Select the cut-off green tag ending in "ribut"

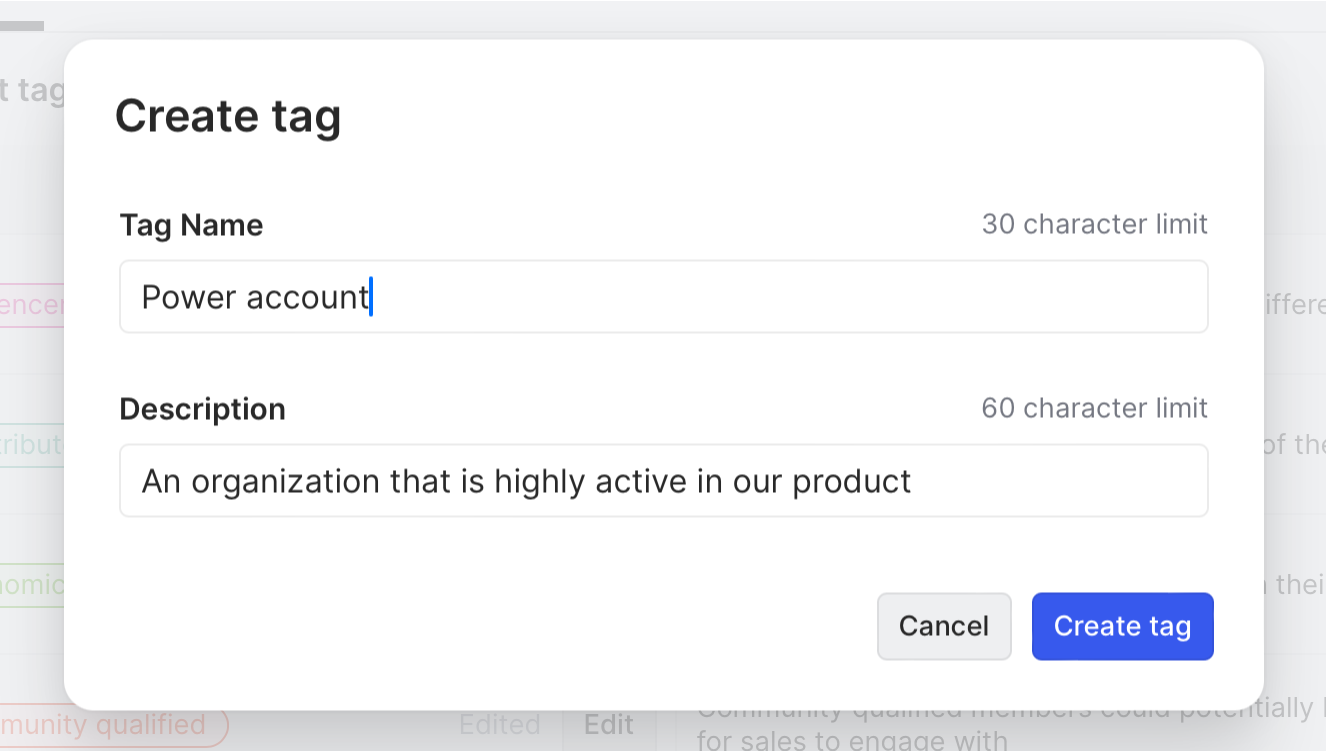(x=32, y=445)
